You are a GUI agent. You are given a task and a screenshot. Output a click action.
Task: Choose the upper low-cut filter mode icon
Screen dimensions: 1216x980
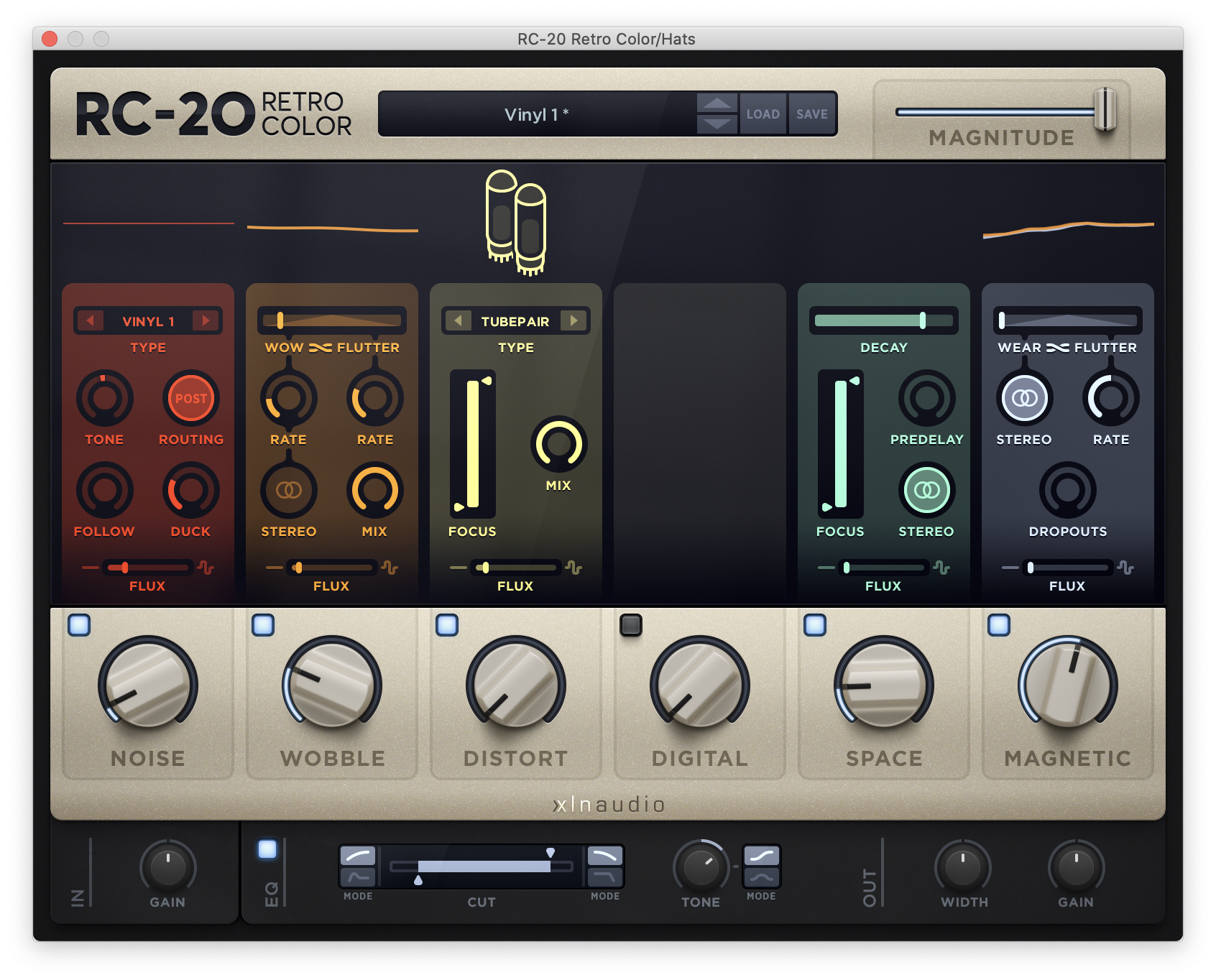pos(358,856)
